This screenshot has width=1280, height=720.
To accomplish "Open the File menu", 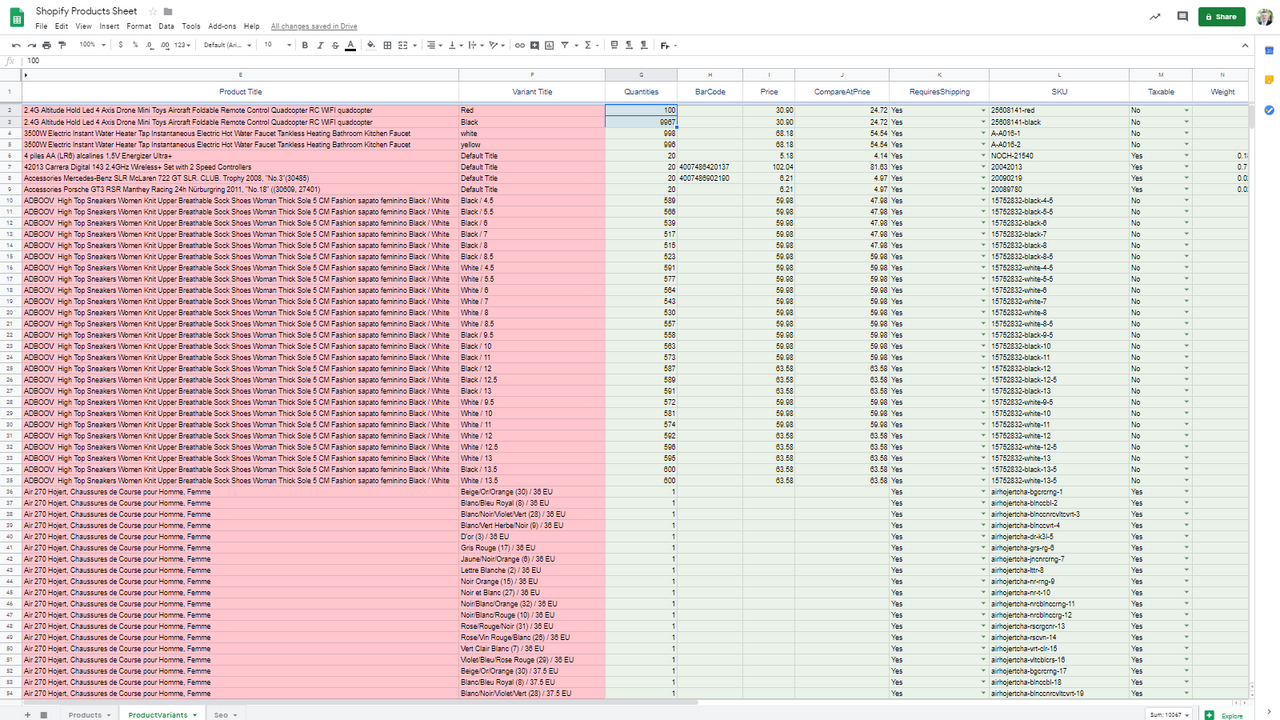I will [41, 26].
